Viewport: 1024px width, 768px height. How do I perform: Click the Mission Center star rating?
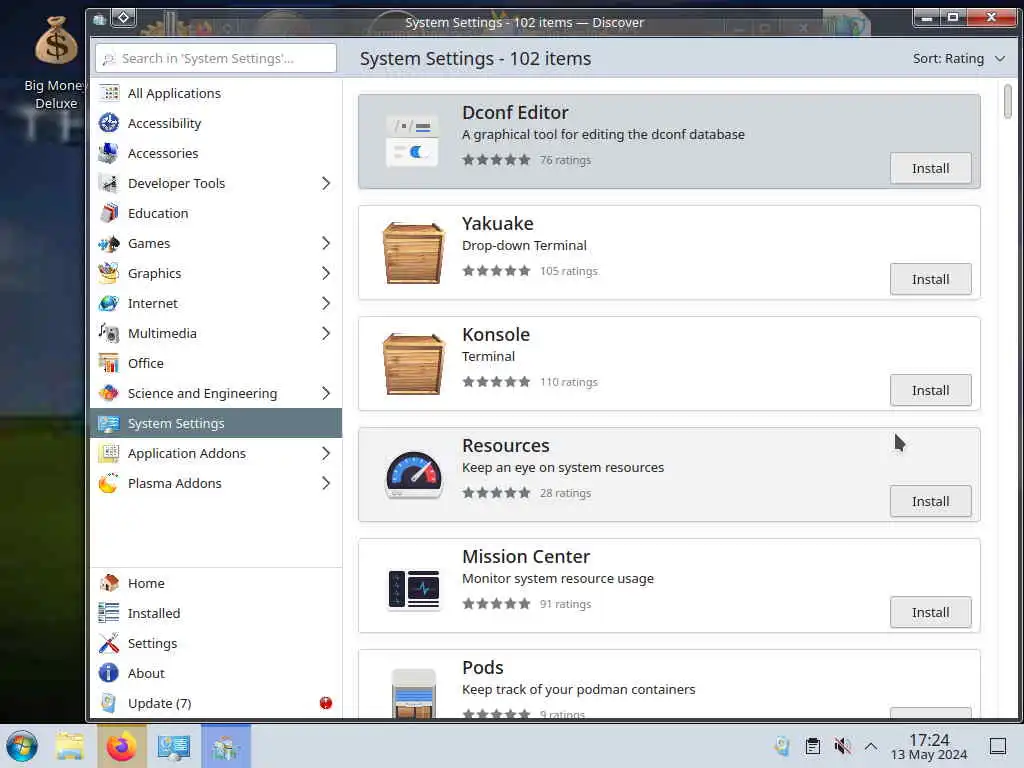pos(496,604)
